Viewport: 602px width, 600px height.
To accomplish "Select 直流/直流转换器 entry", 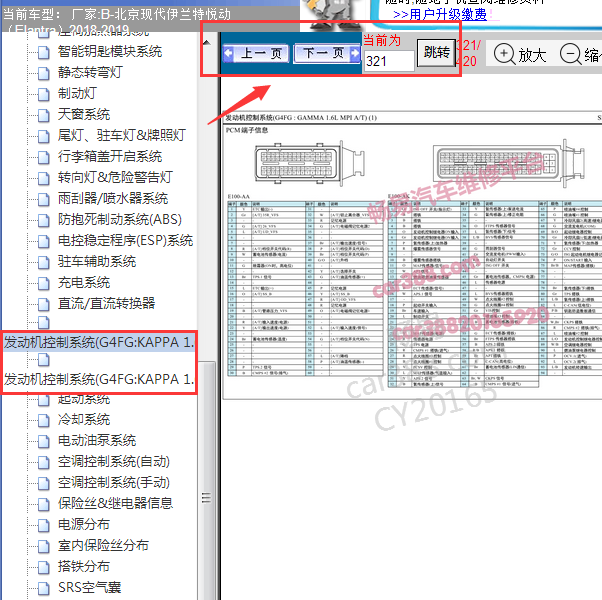I will tap(106, 304).
